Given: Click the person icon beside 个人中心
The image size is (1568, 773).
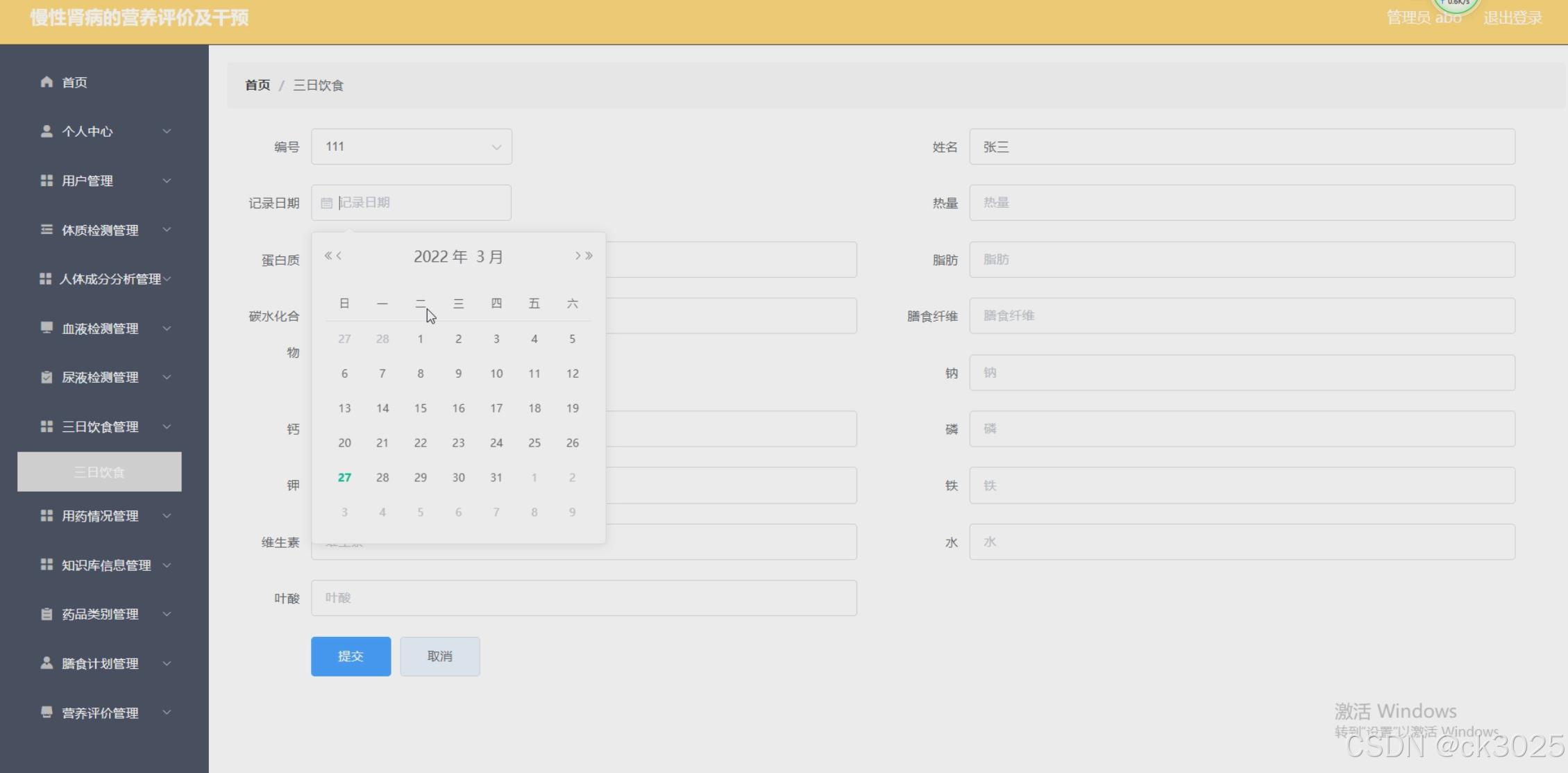Looking at the screenshot, I should pyautogui.click(x=47, y=131).
